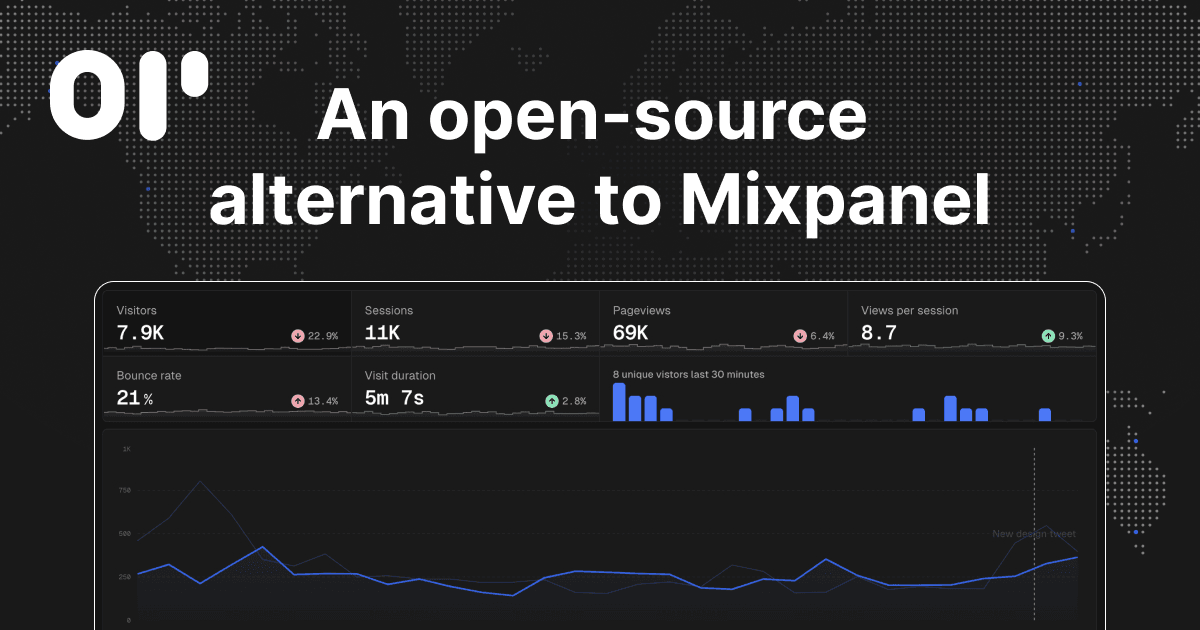The image size is (1200, 630).
Task: Click the Visit duration green up-arrow icon
Action: pyautogui.click(x=551, y=401)
